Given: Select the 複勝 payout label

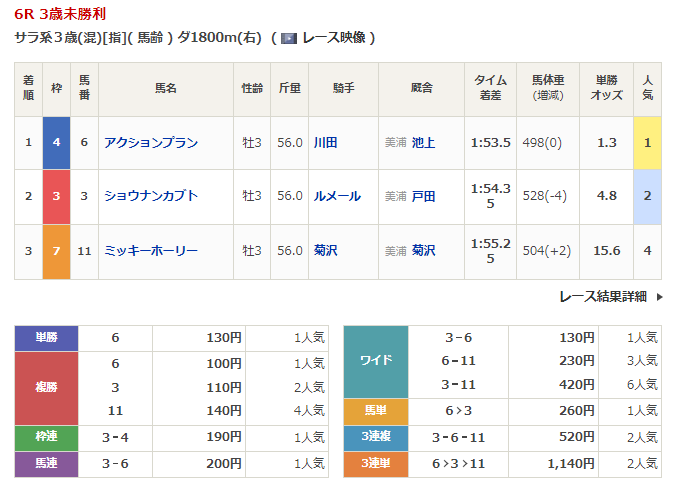Looking at the screenshot, I should coord(47,388).
